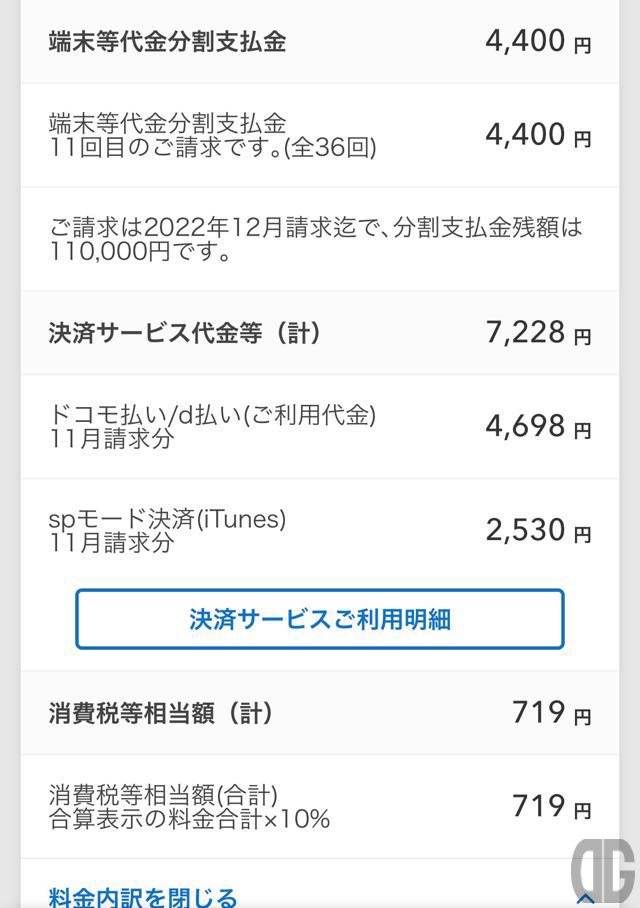The width and height of the screenshot is (640, 908).
Task: Select 端末等代金分割支払金 header row
Action: point(320,42)
